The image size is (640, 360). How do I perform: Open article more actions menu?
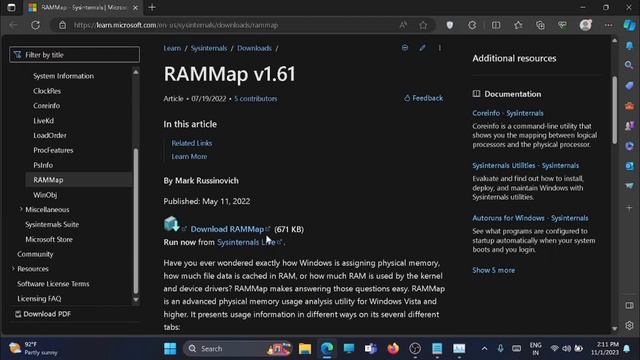(x=440, y=48)
